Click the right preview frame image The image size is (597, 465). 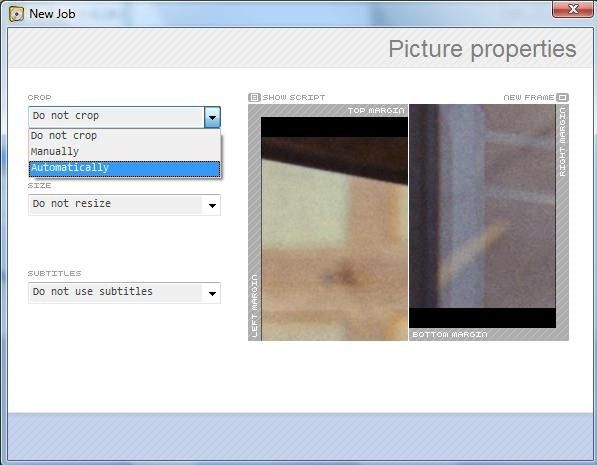tap(482, 216)
